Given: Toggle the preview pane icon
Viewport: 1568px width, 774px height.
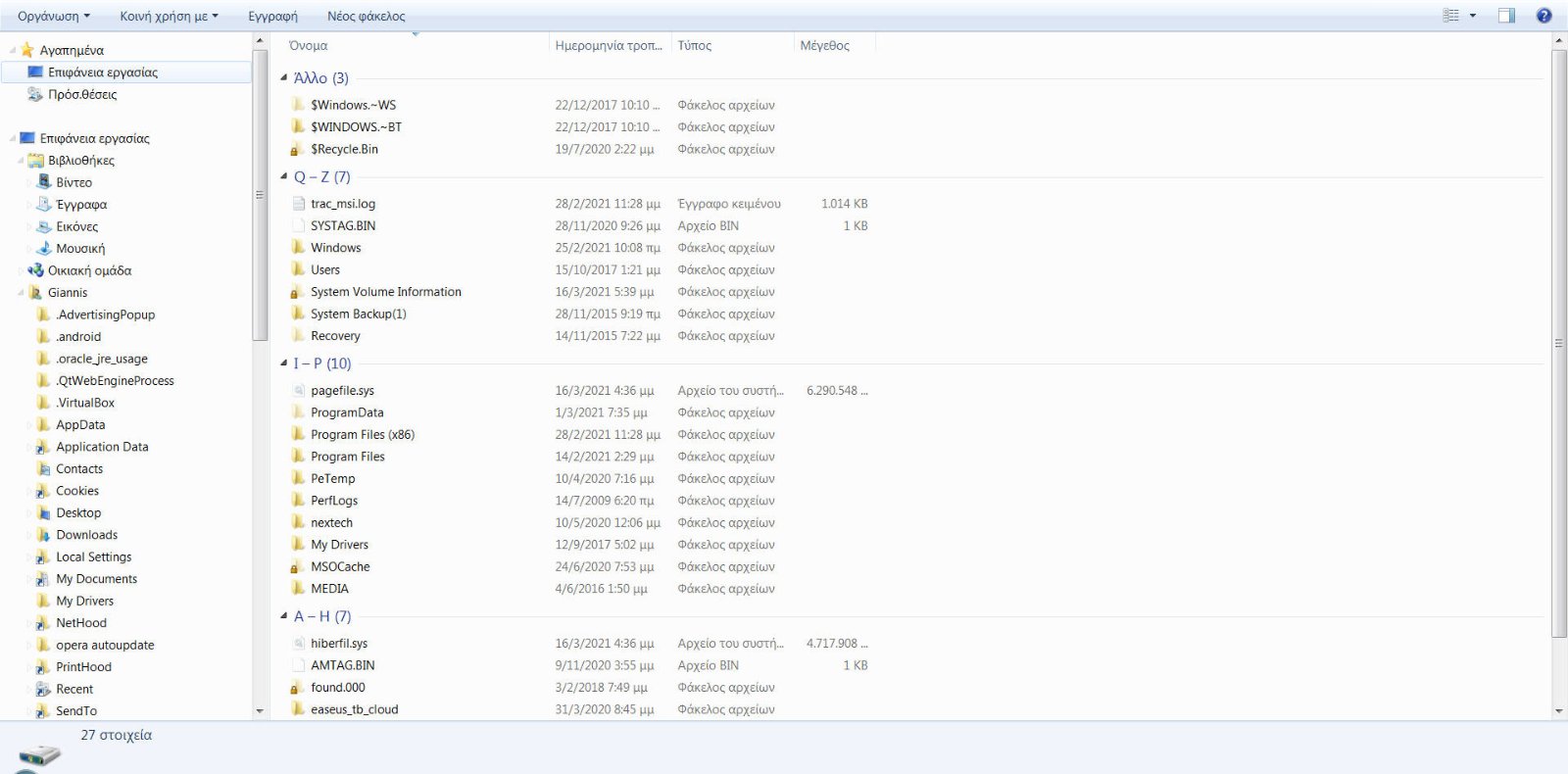Looking at the screenshot, I should pyautogui.click(x=1506, y=16).
